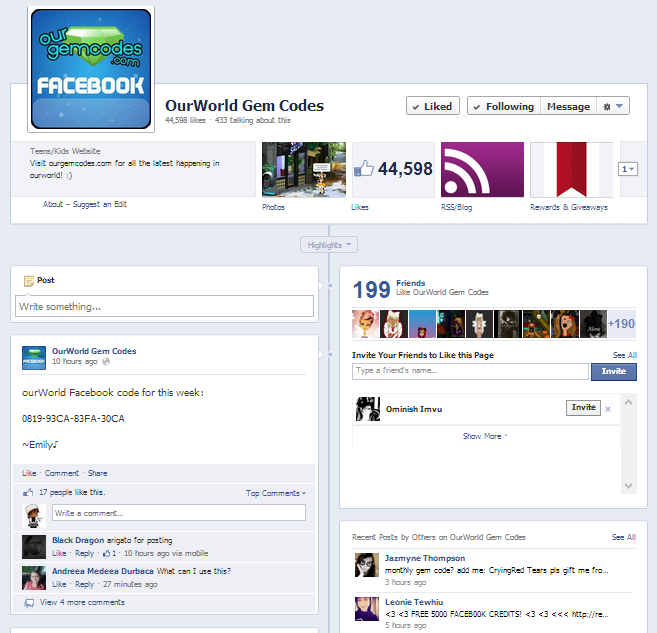Open the Rewards & Giveaways ribbon tile
This screenshot has height=633, width=657.
tap(571, 170)
